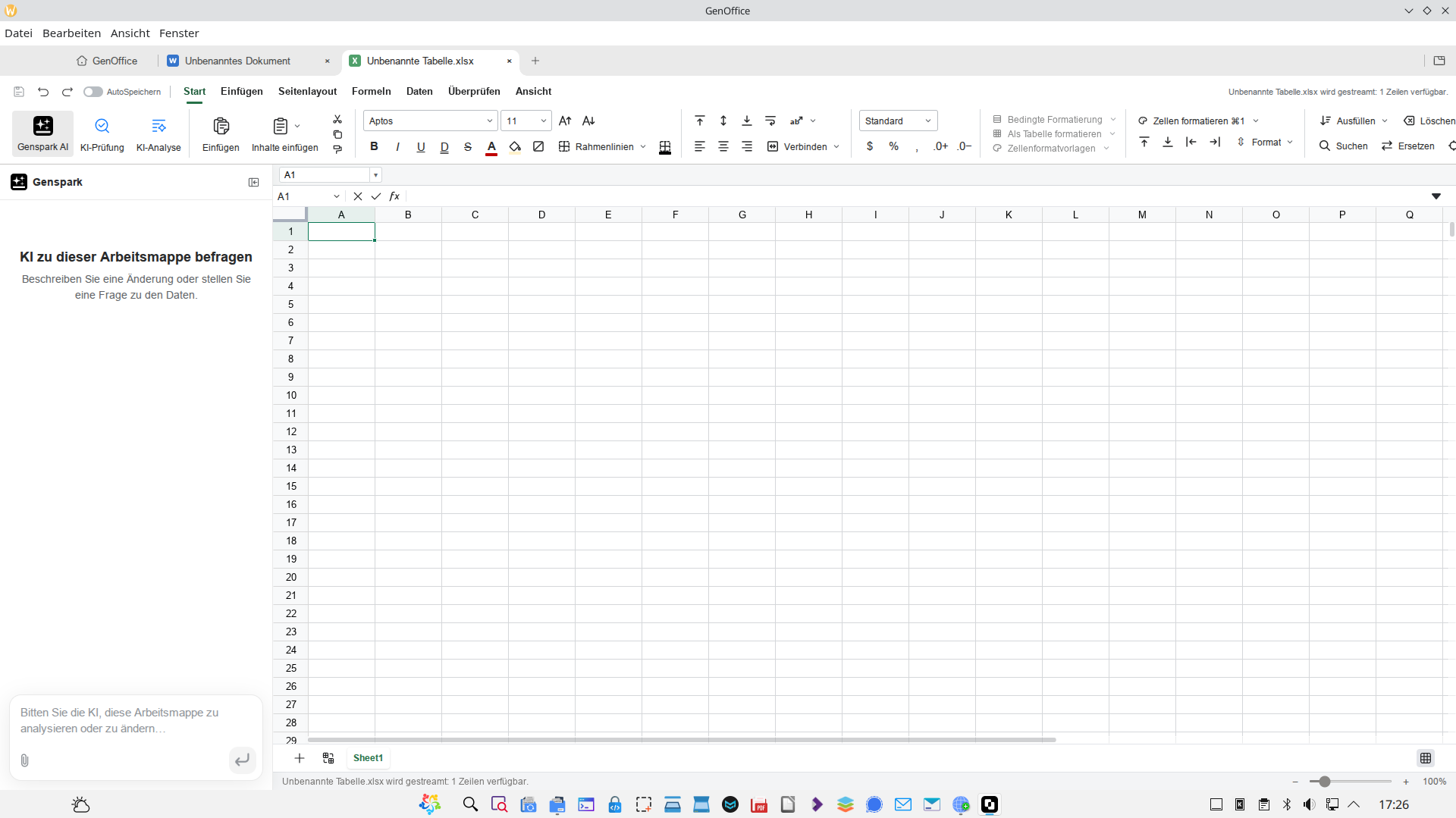
Task: Toggle underline formatting
Action: click(x=421, y=146)
